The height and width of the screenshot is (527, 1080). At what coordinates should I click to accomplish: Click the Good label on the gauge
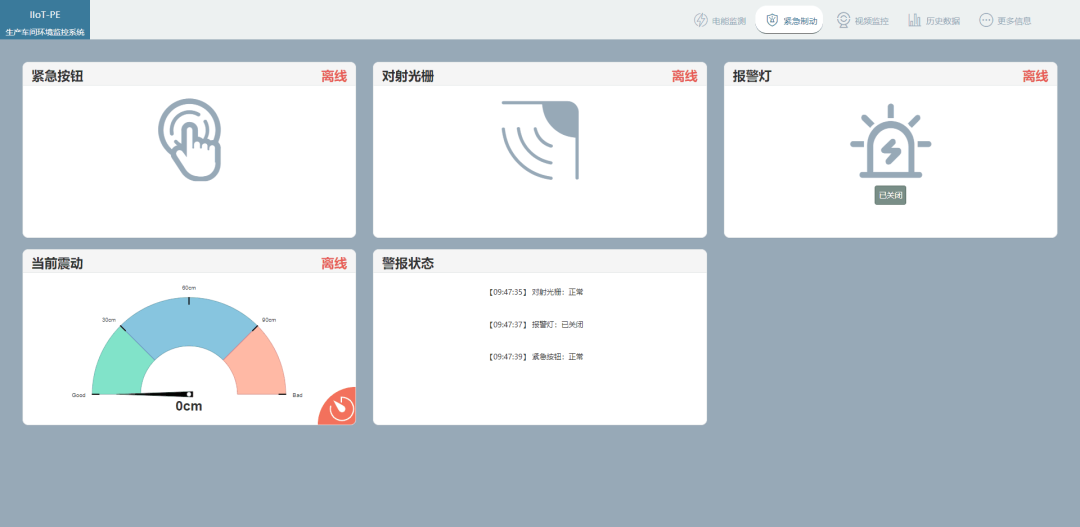(x=79, y=395)
